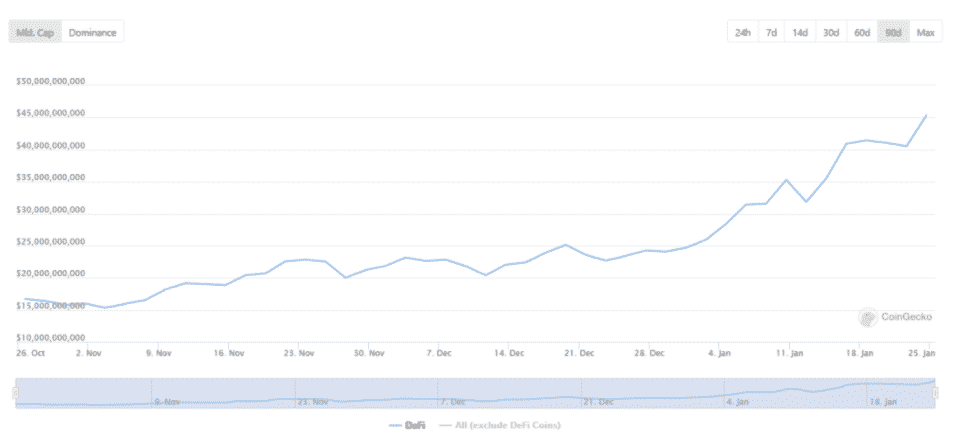Select the 24h time range
Viewport: 954px width, 435px height.
click(742, 32)
